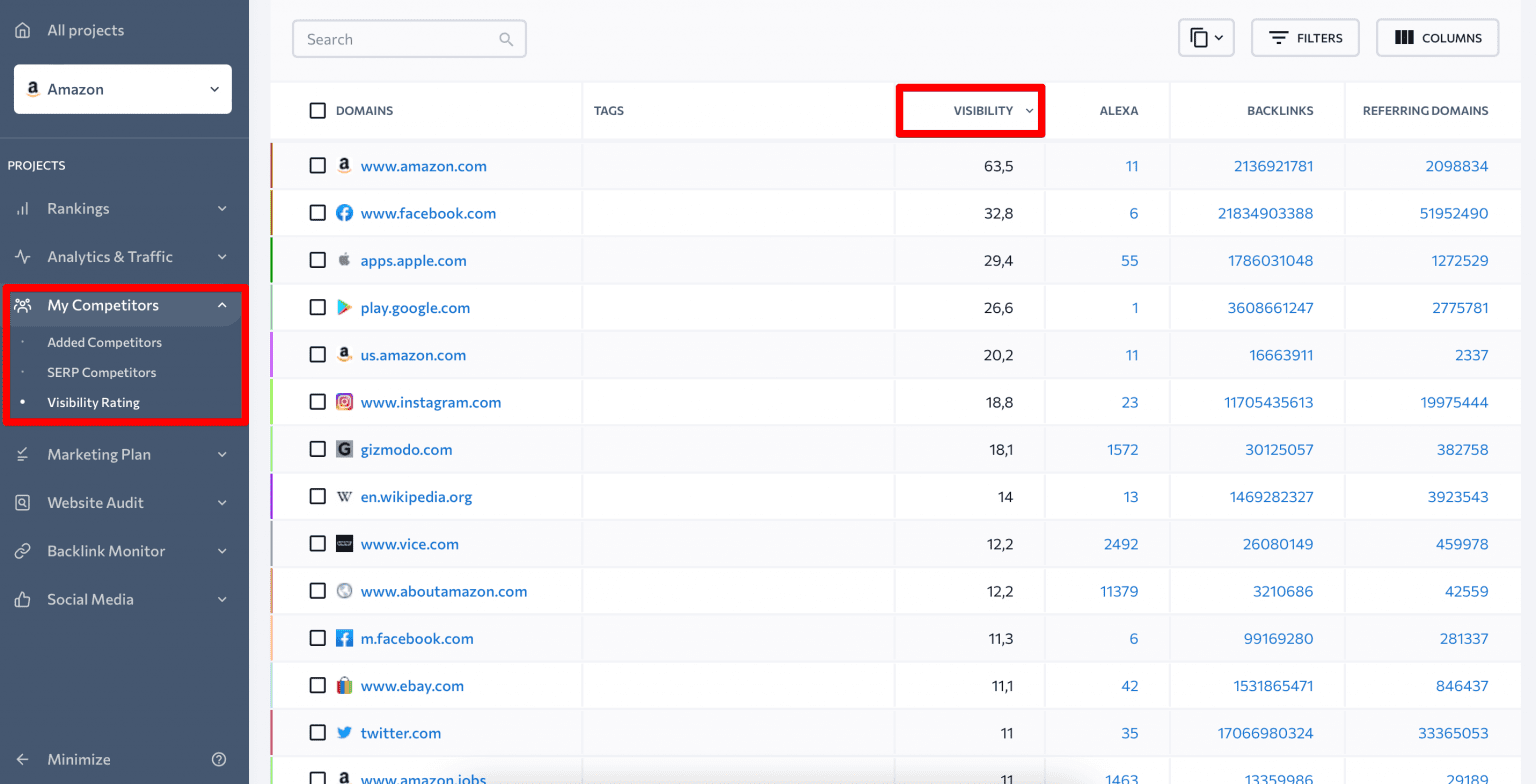Expand the Marketing Plan chevron
Image resolution: width=1536 pixels, height=784 pixels.
[222, 454]
